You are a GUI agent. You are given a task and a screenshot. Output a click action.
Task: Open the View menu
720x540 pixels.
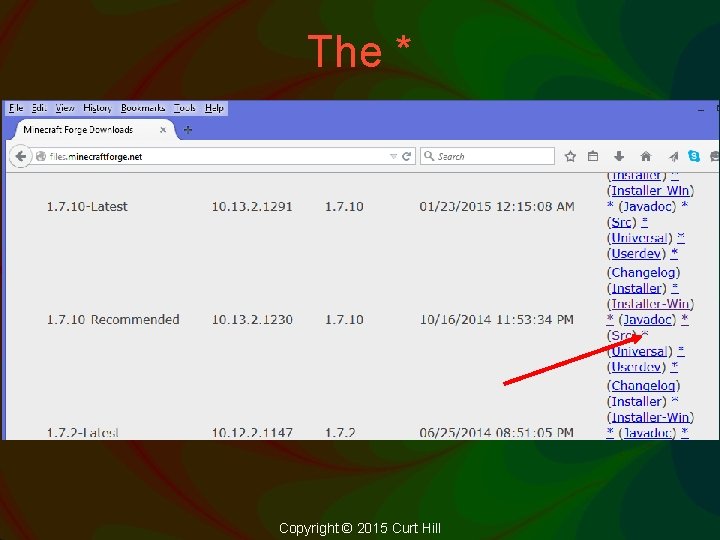(x=65, y=108)
